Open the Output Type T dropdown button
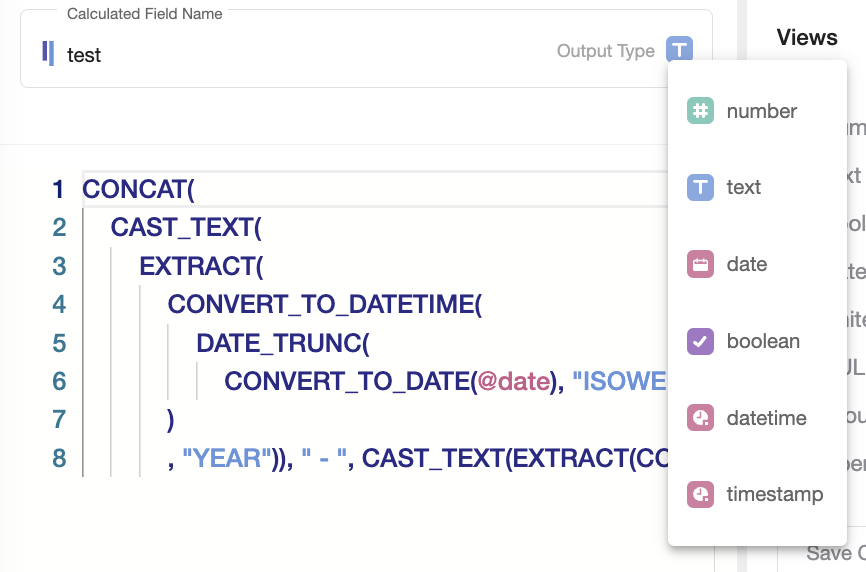Screen dimensions: 866x572 (679, 50)
